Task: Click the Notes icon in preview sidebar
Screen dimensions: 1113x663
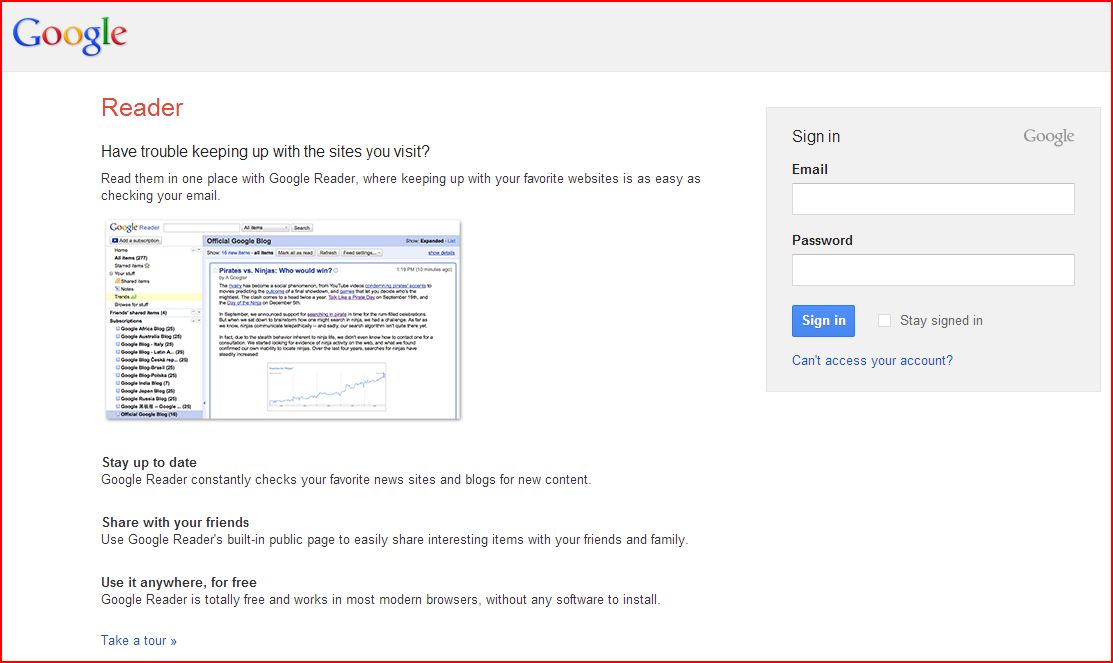Action: pos(117,289)
